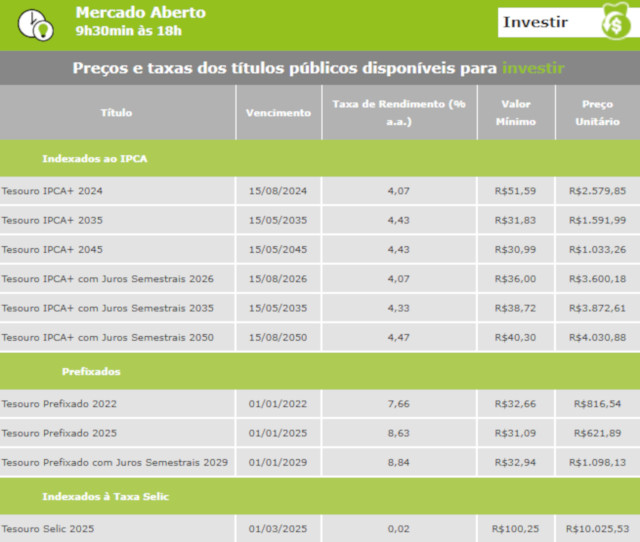Click the Indexados à Taxa Selic heading
This screenshot has height=542, width=640.
pos(105,496)
